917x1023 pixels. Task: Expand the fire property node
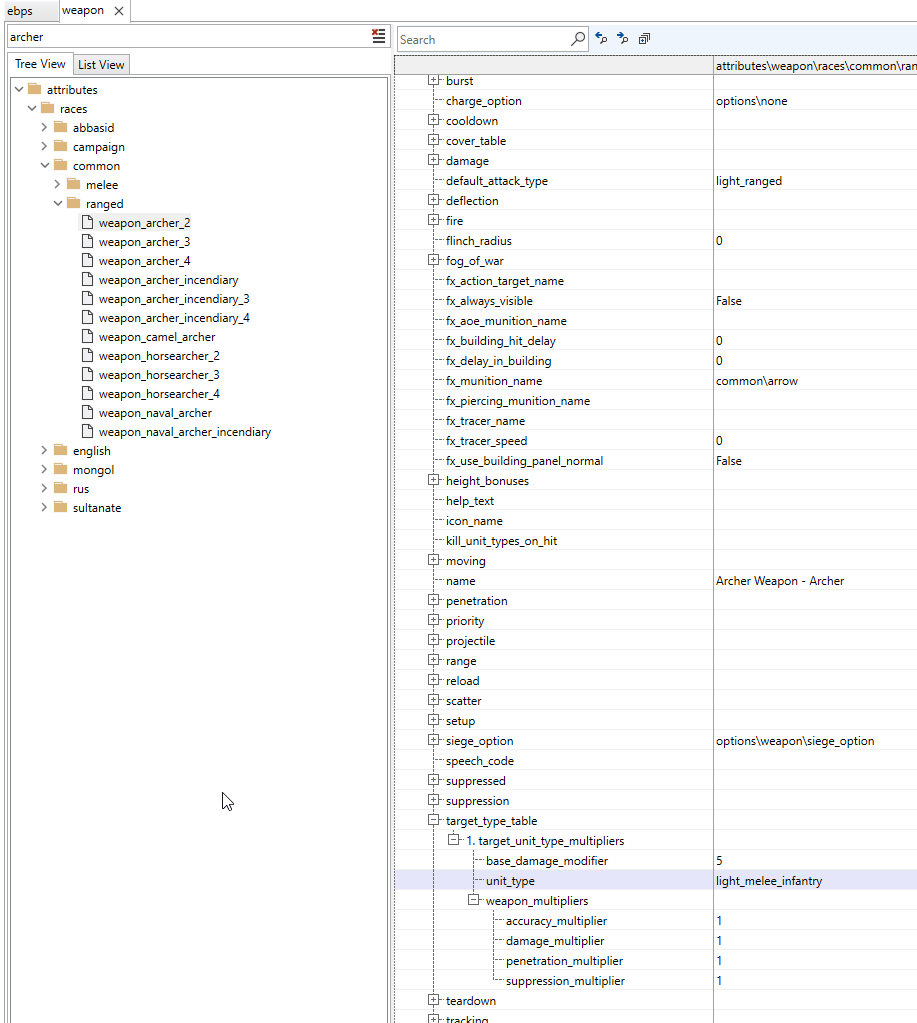[434, 220]
